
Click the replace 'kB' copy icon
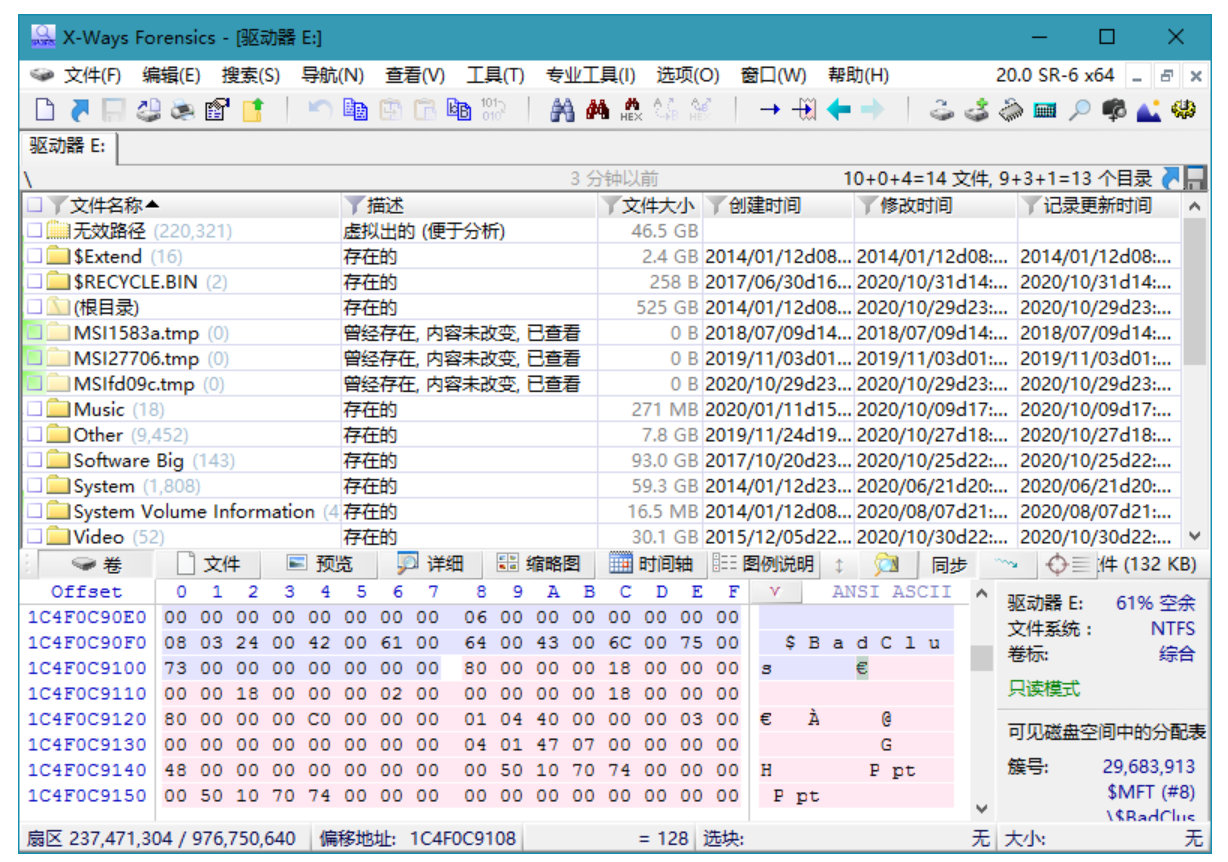point(459,111)
